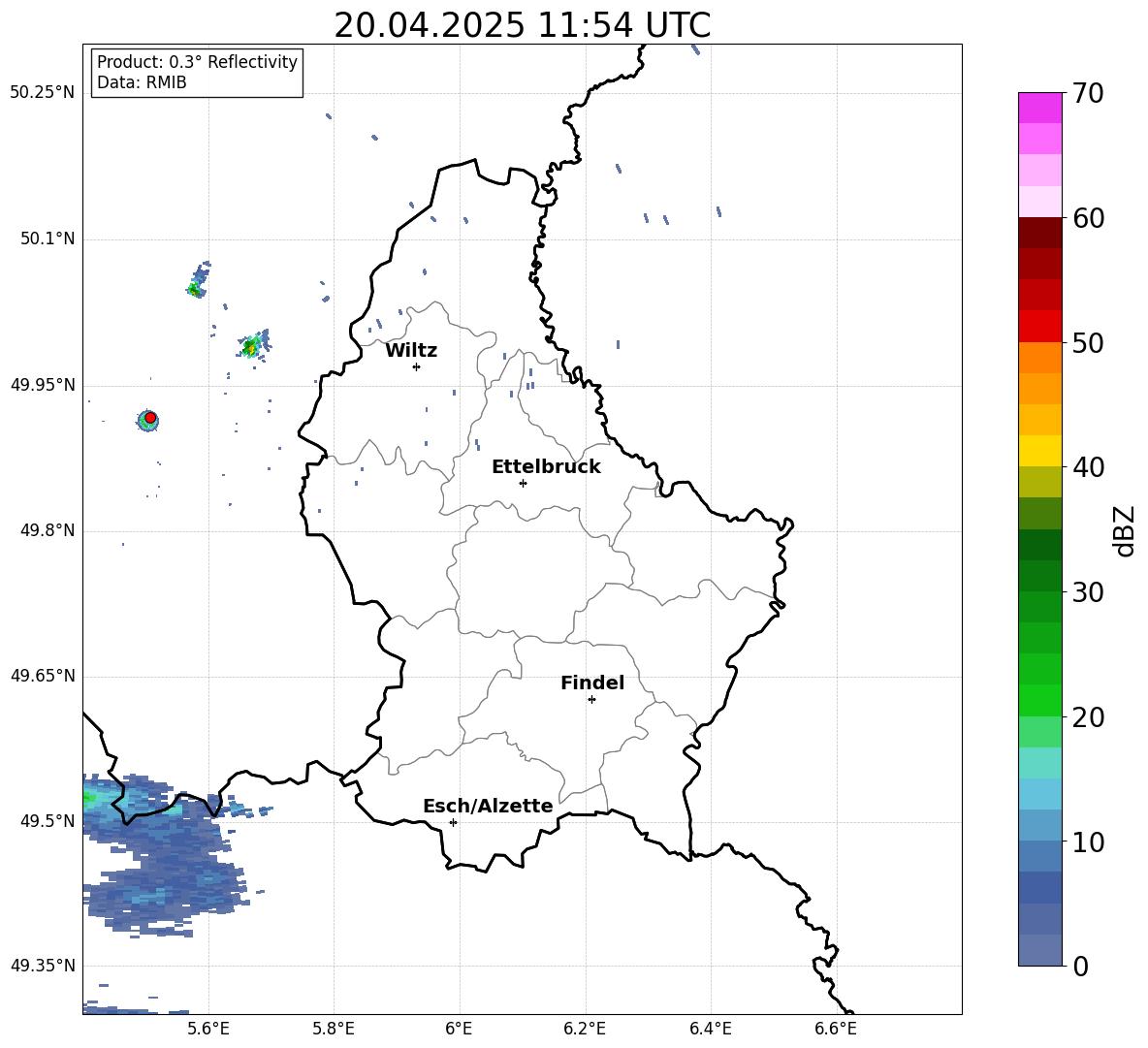
Task: Click the 50.1°N latitude label
Action: tap(48, 238)
